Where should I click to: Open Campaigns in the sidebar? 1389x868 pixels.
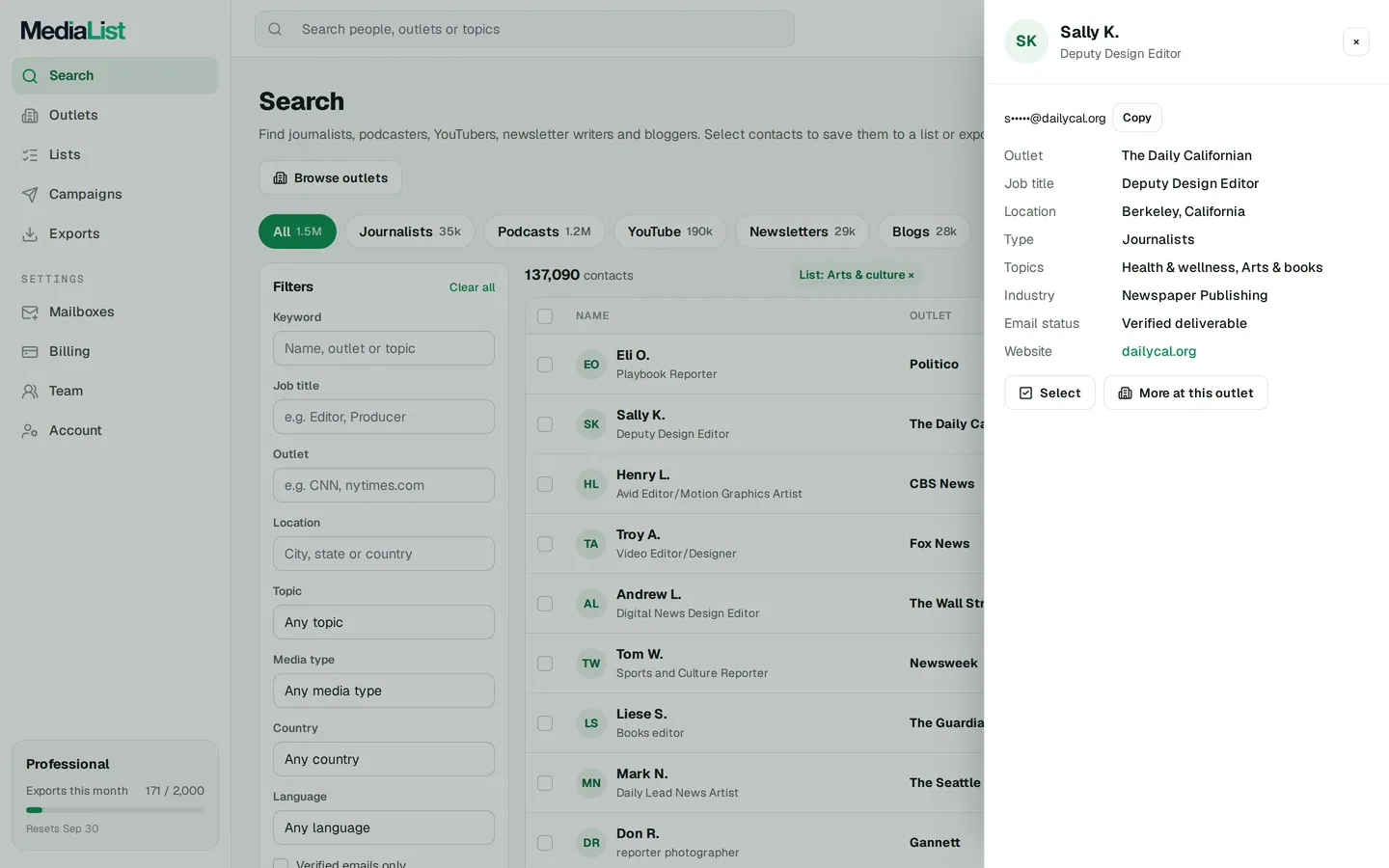click(115, 194)
